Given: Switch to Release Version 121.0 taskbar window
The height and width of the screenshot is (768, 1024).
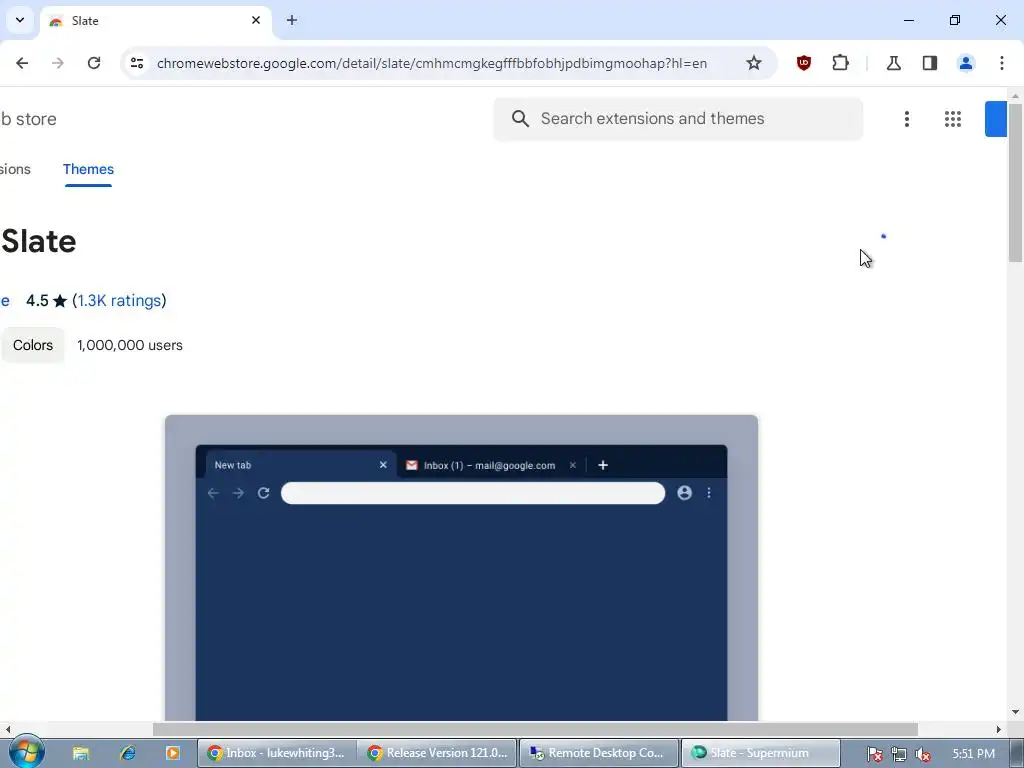Looking at the screenshot, I should pyautogui.click(x=438, y=753).
